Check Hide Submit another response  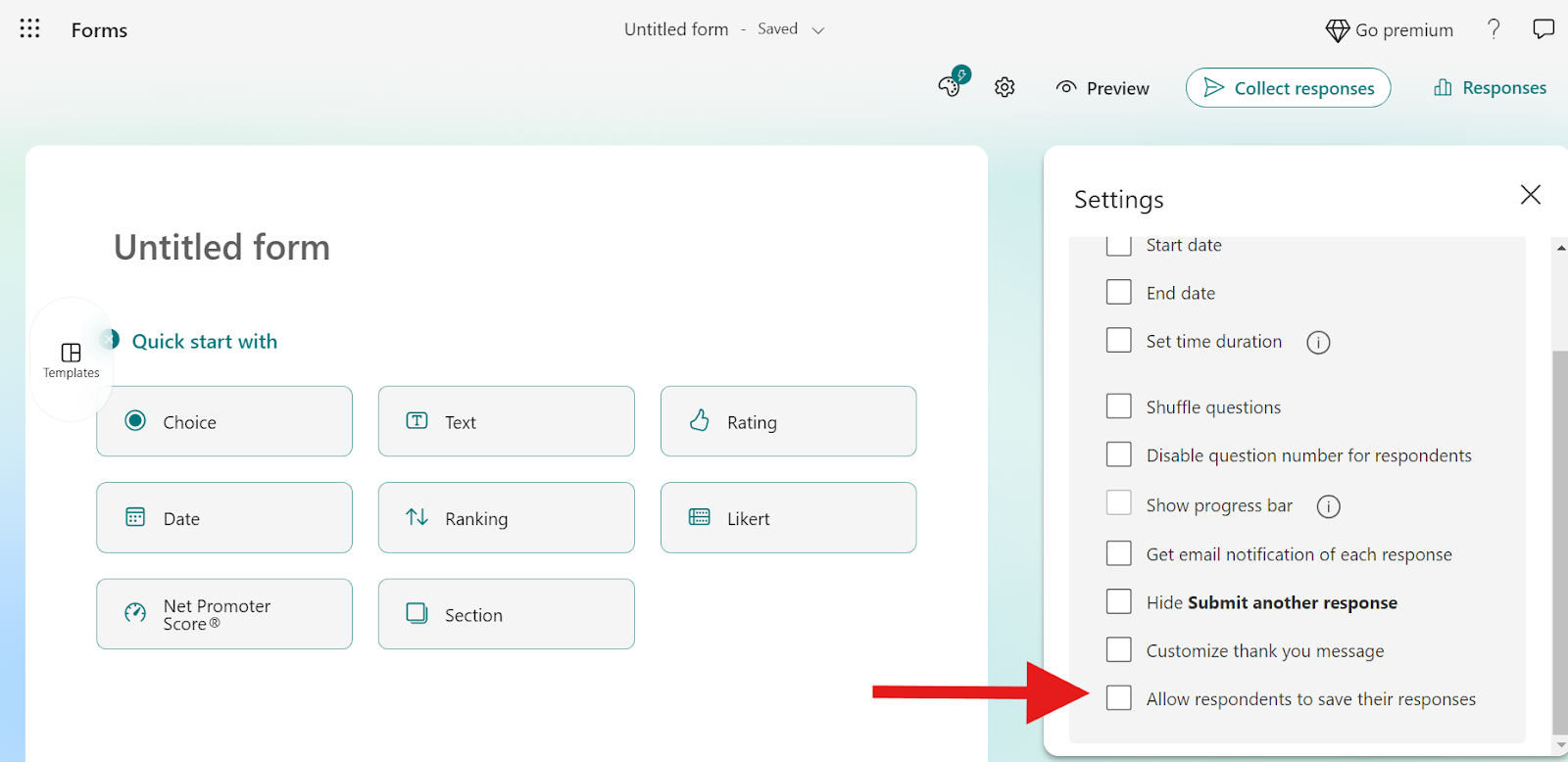[x=1118, y=601]
